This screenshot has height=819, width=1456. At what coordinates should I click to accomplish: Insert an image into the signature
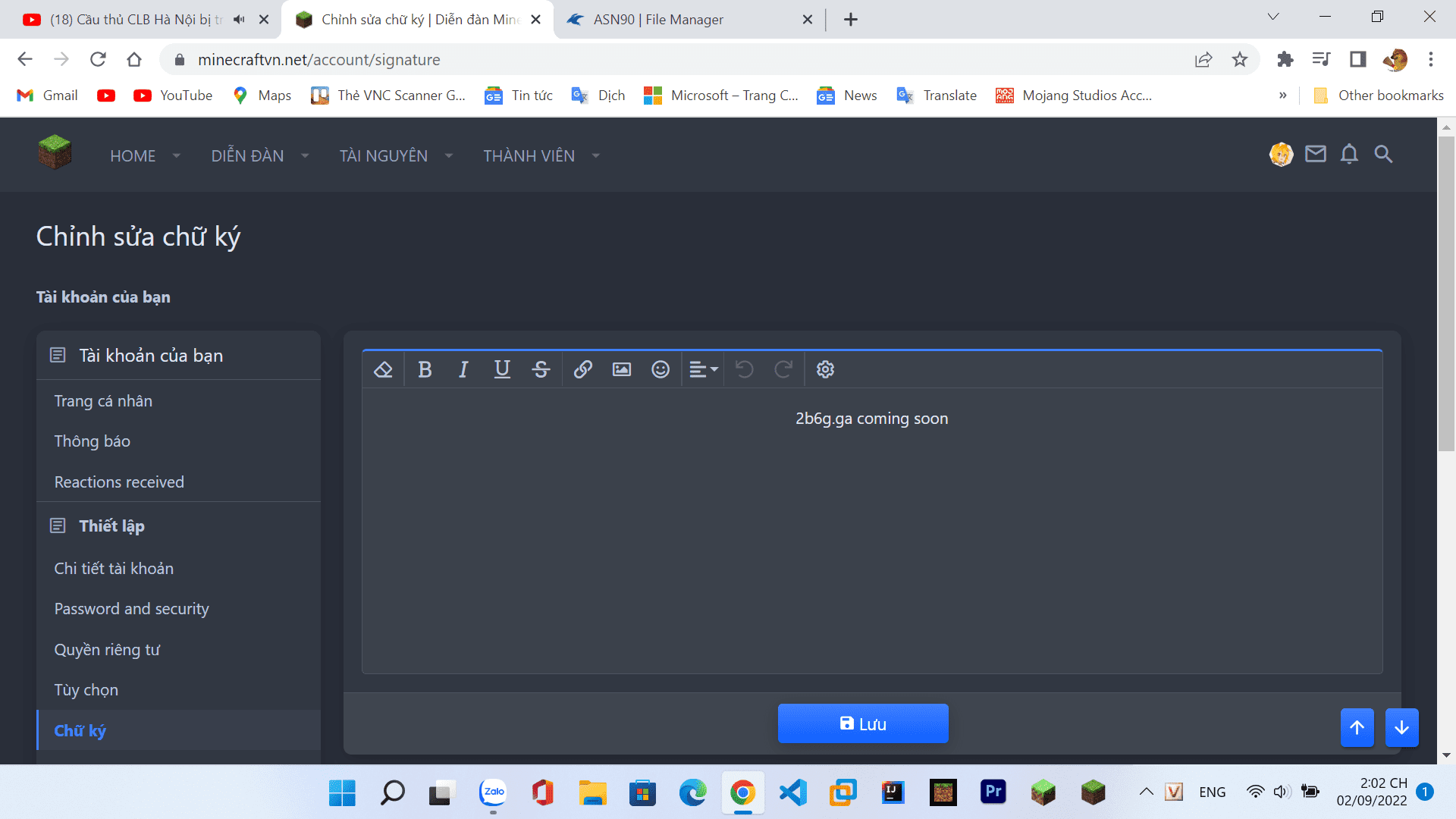622,369
